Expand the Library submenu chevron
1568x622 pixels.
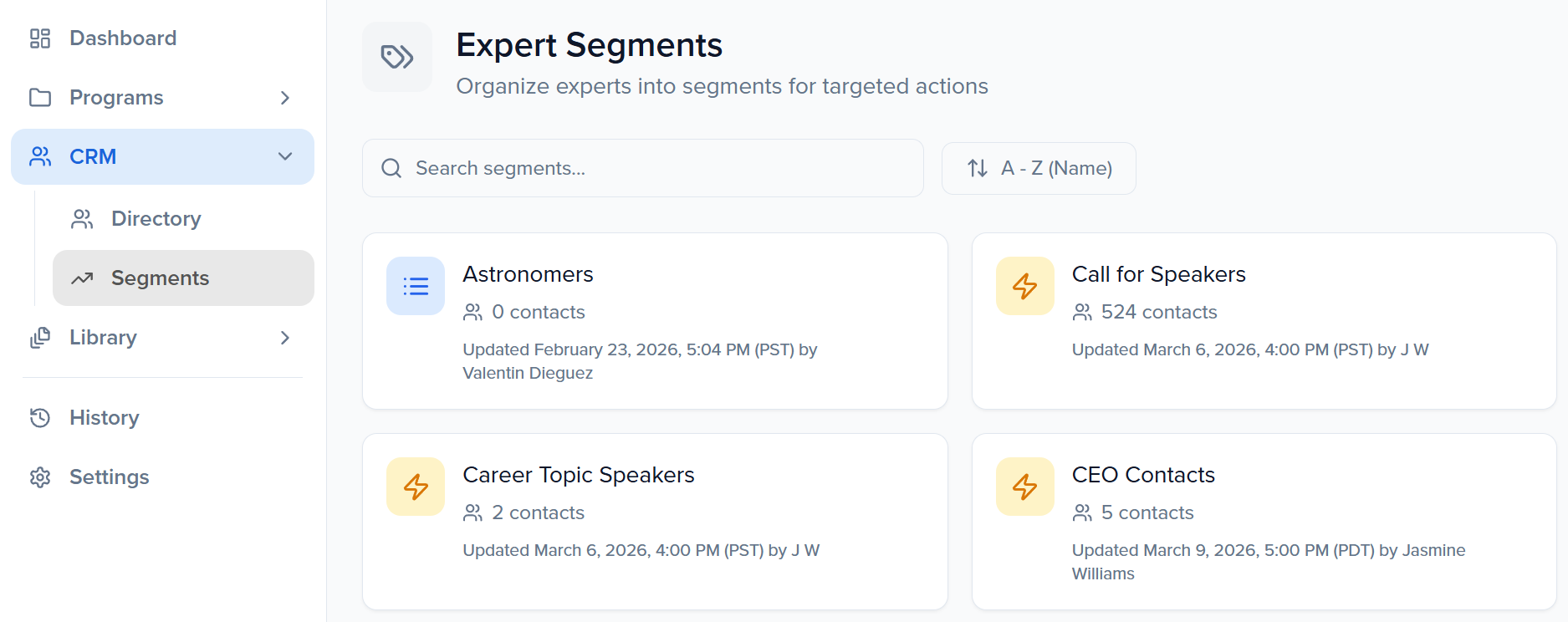point(285,338)
